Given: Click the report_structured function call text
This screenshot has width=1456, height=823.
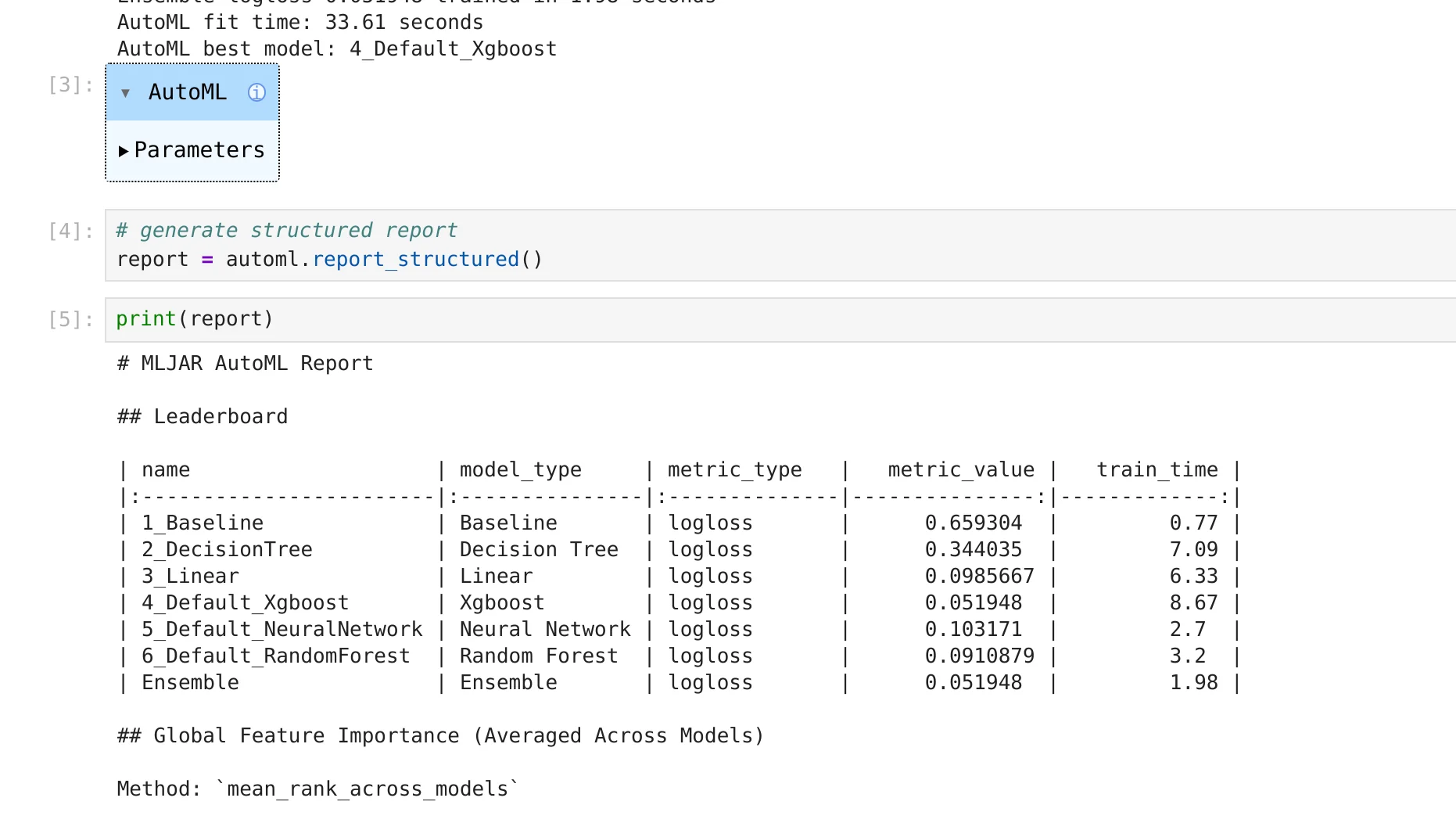Looking at the screenshot, I should [x=415, y=259].
